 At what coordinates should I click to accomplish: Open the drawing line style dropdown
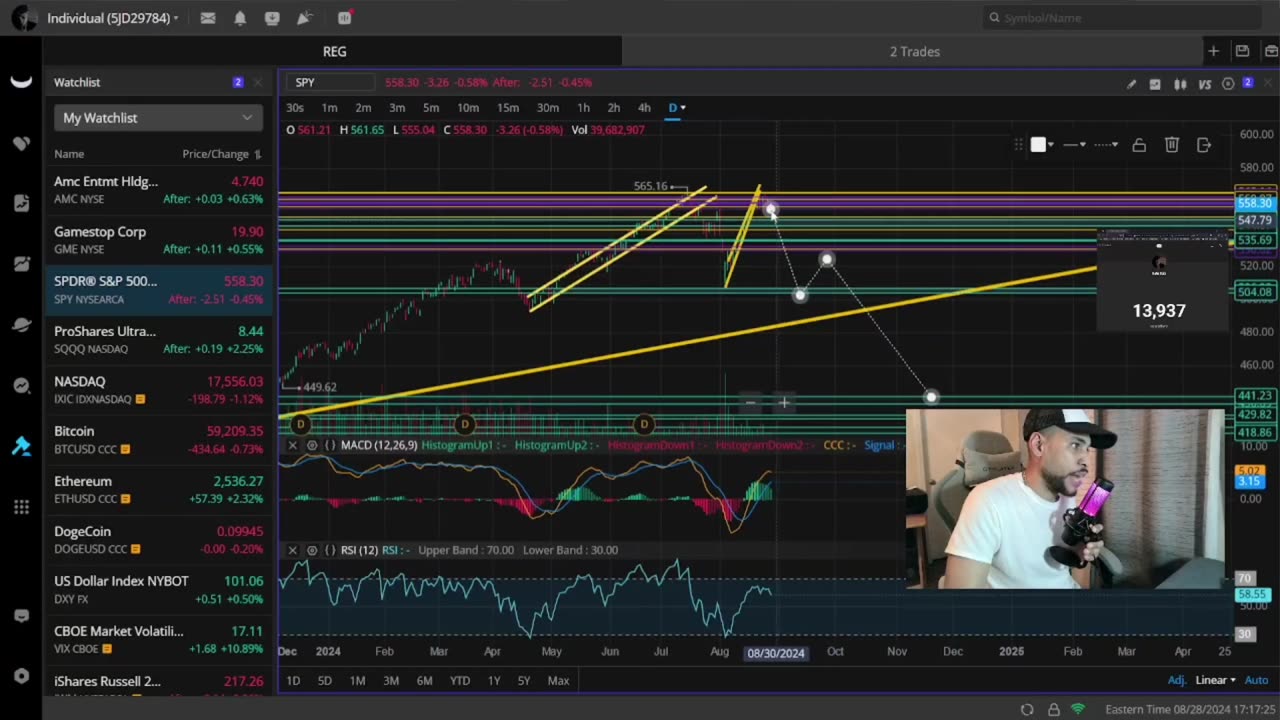coord(1106,145)
